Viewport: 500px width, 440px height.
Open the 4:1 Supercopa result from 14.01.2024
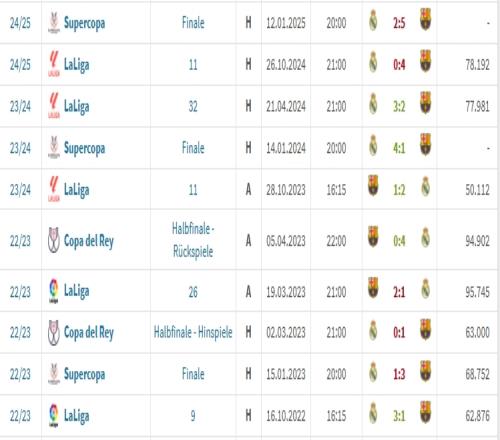click(399, 148)
